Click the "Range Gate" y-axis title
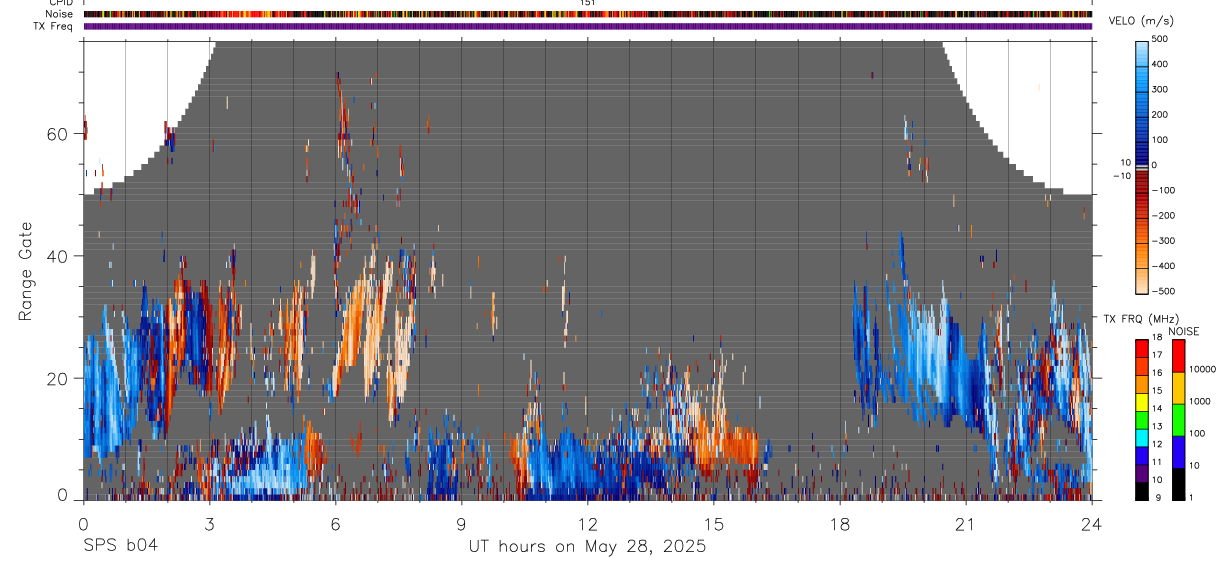 click(26, 271)
